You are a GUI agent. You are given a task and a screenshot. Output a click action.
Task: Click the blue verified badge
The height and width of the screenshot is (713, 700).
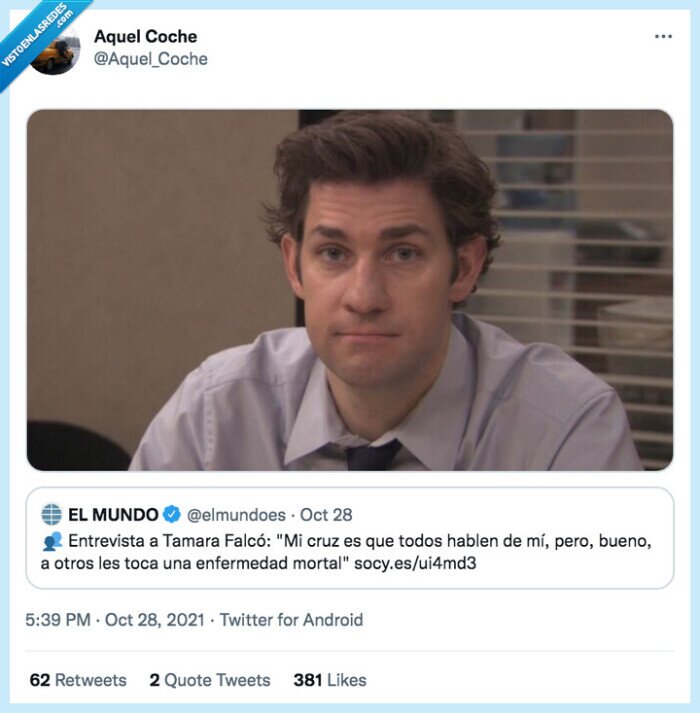pos(171,514)
